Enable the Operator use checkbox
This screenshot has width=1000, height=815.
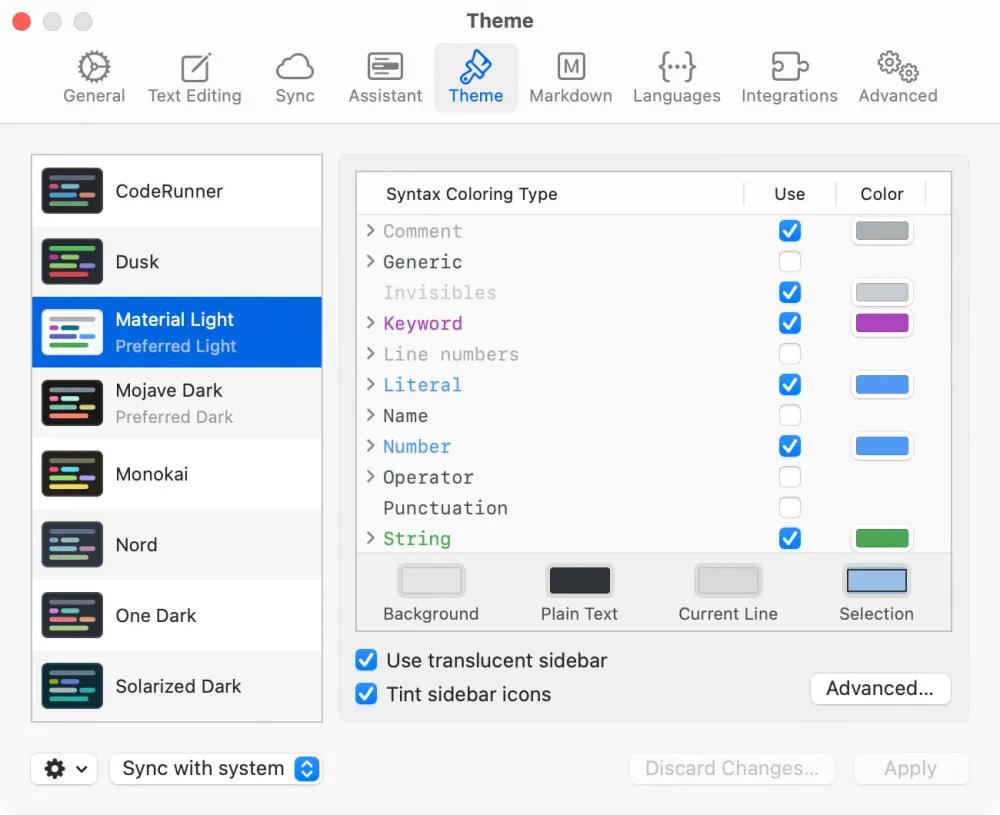pos(790,477)
